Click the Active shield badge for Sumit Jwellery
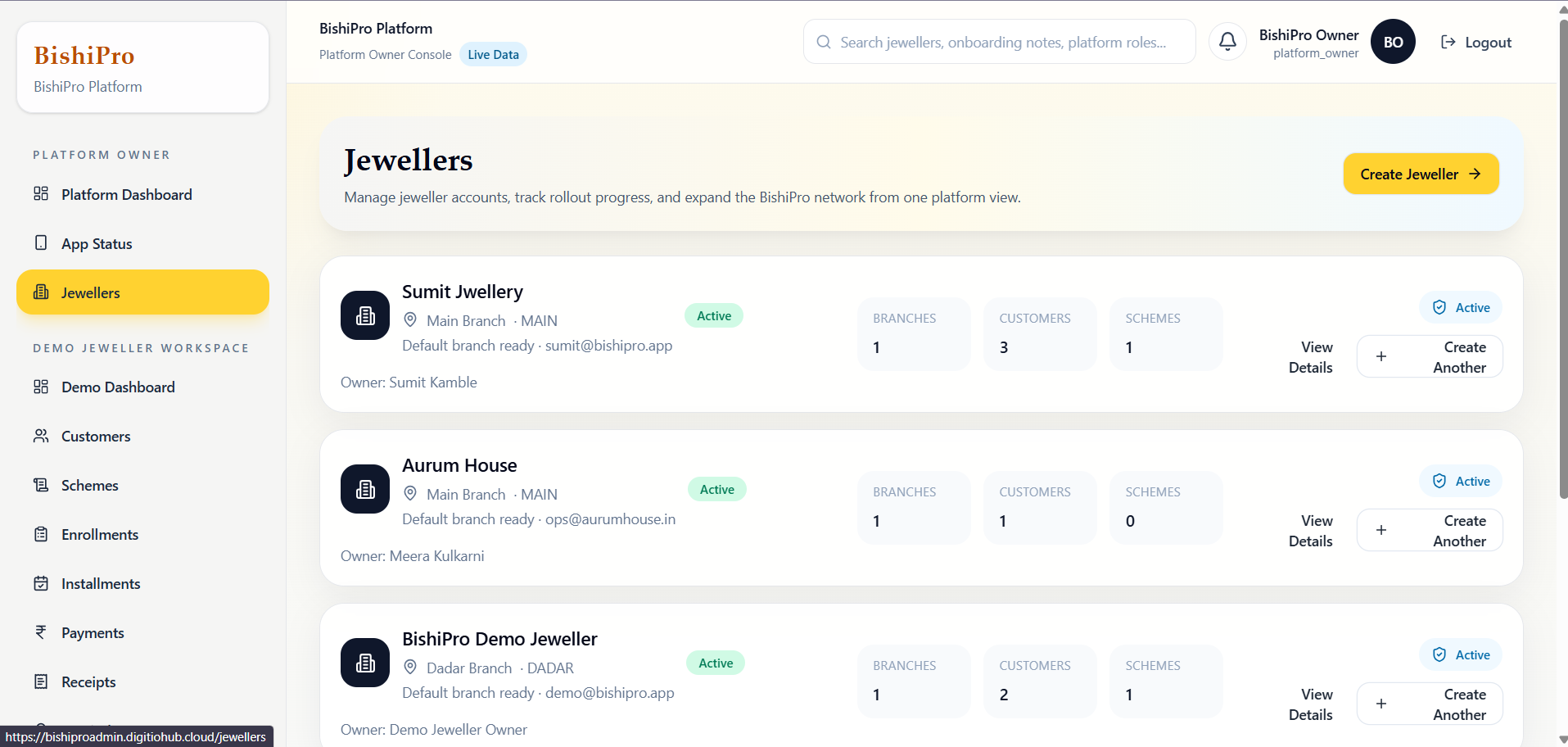 coord(1460,307)
